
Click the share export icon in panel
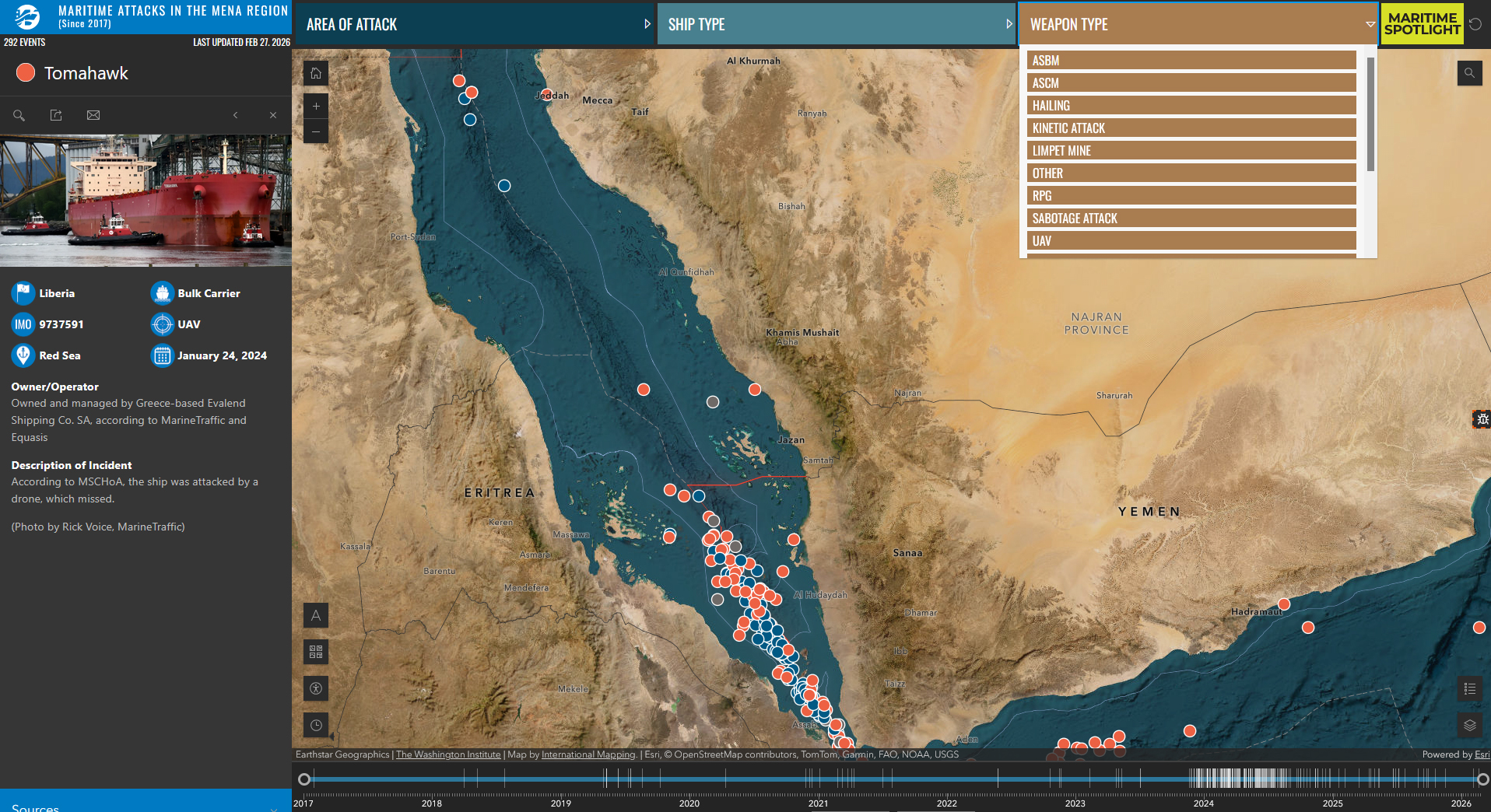click(56, 115)
